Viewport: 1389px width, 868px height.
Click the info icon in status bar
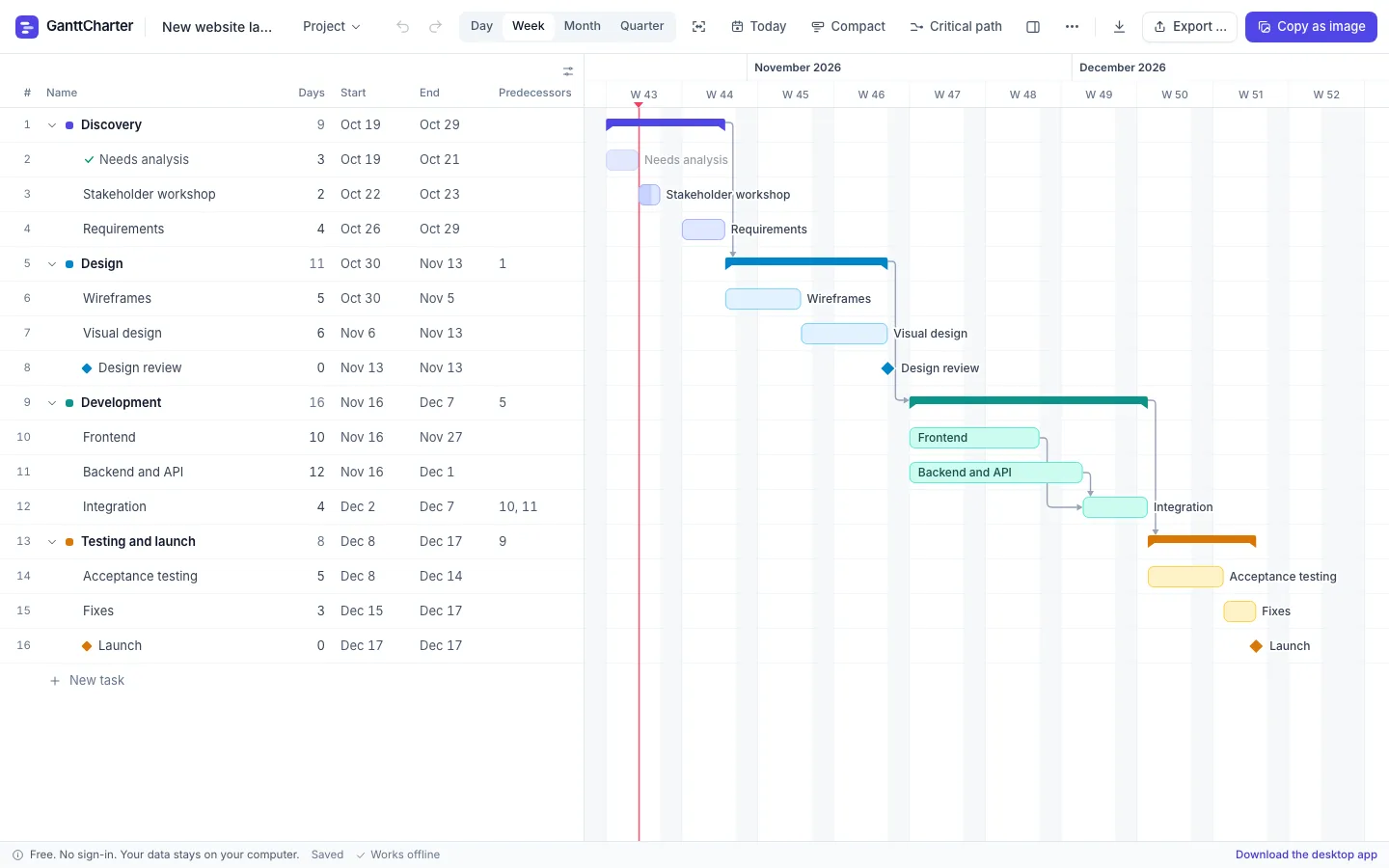pos(17,854)
